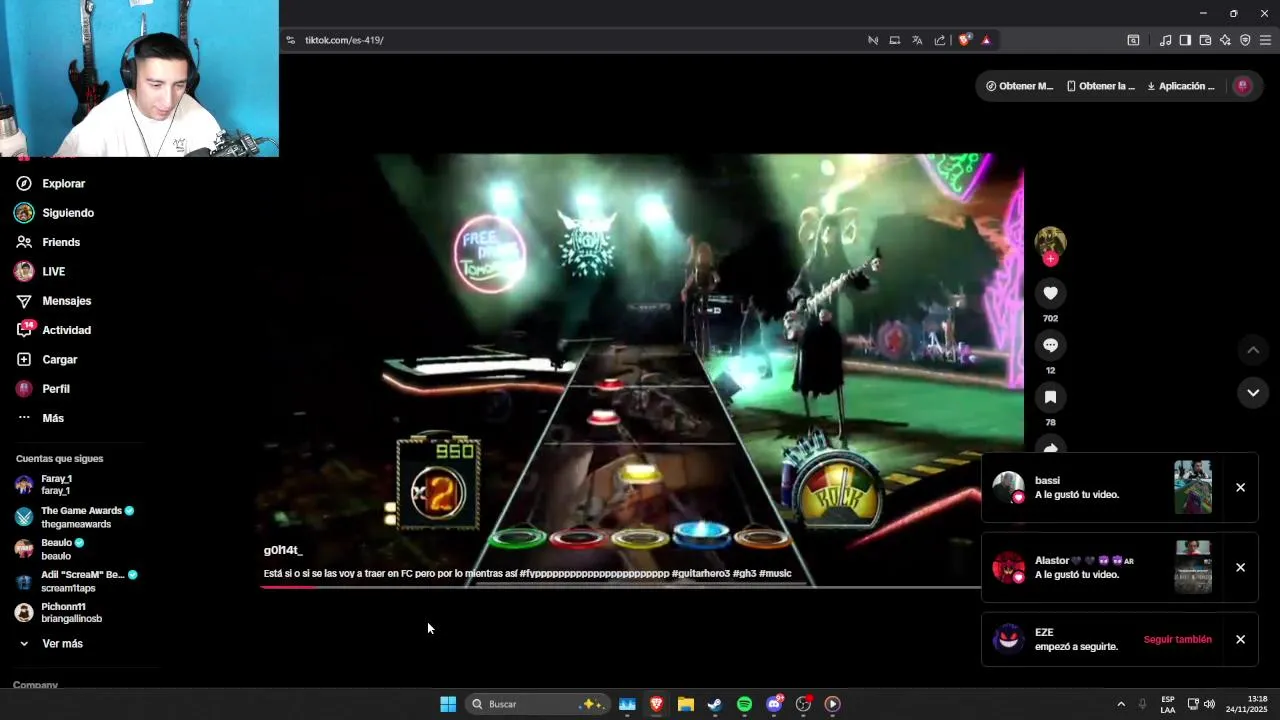The image size is (1280, 720).
Task: Open OBS Studio from the taskbar
Action: [x=803, y=704]
